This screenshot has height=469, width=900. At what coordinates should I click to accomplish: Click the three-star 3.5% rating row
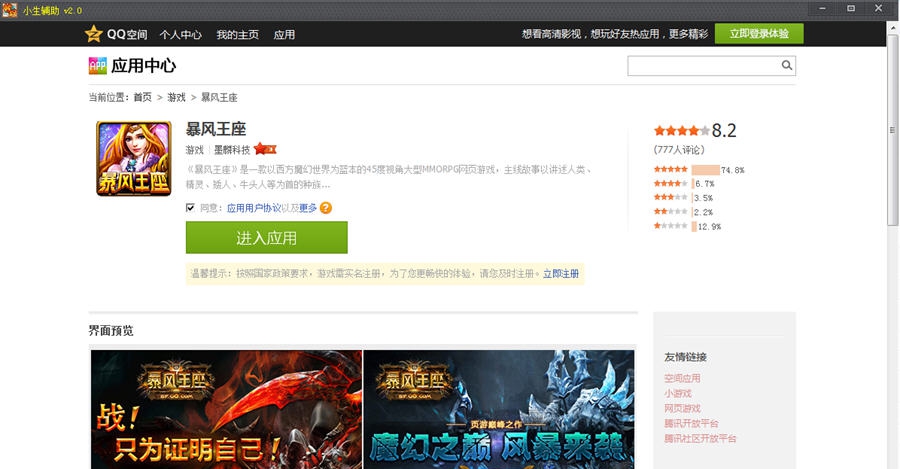683,198
